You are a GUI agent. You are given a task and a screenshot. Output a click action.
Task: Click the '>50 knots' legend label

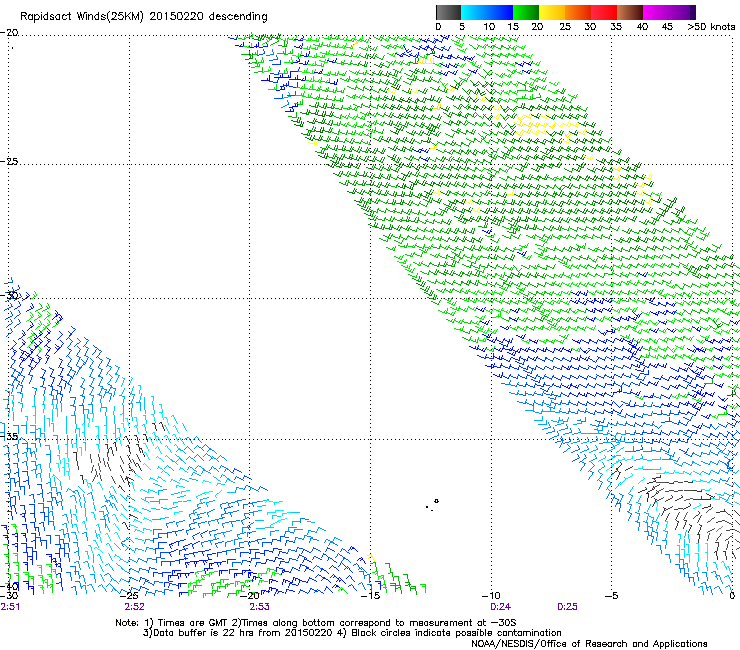(x=711, y=26)
